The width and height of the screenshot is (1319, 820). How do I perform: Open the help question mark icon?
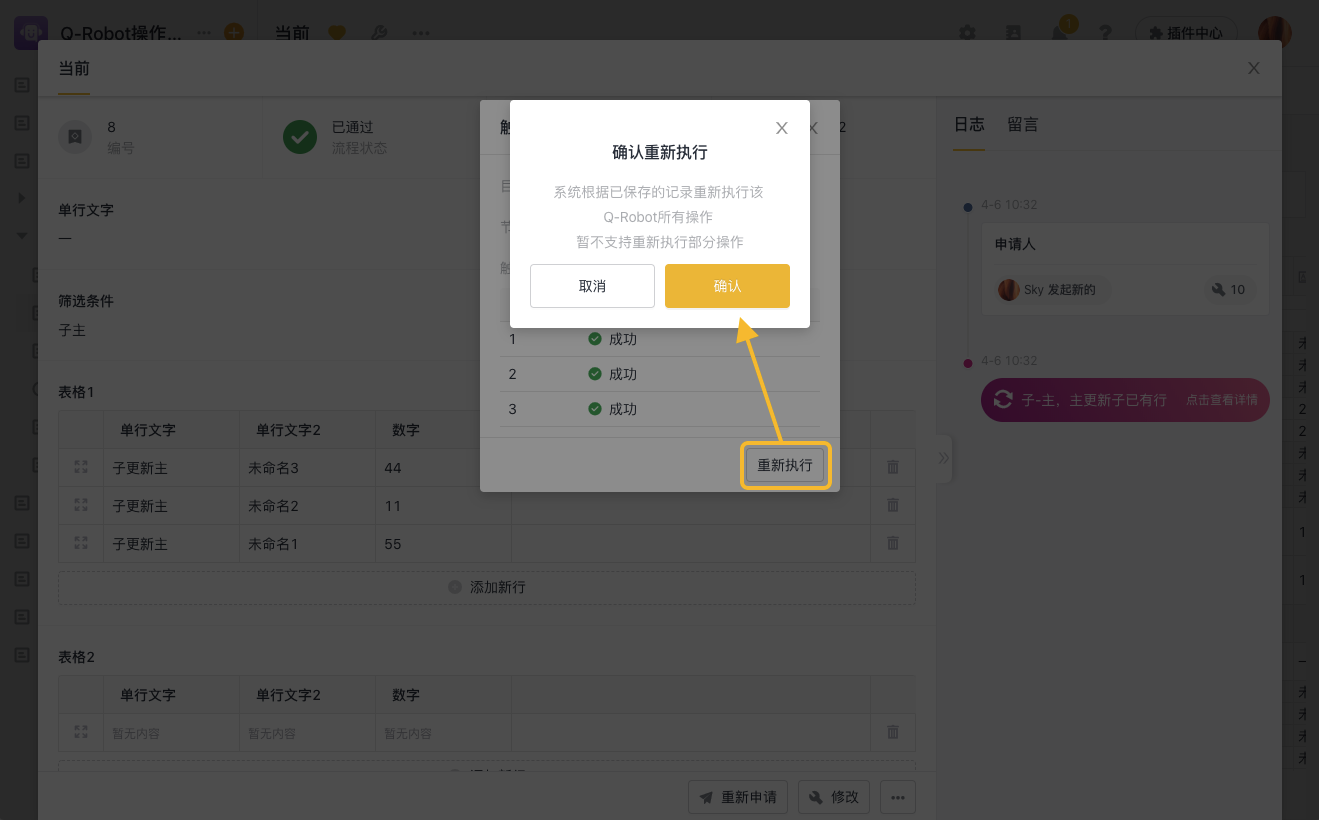tap(1105, 32)
